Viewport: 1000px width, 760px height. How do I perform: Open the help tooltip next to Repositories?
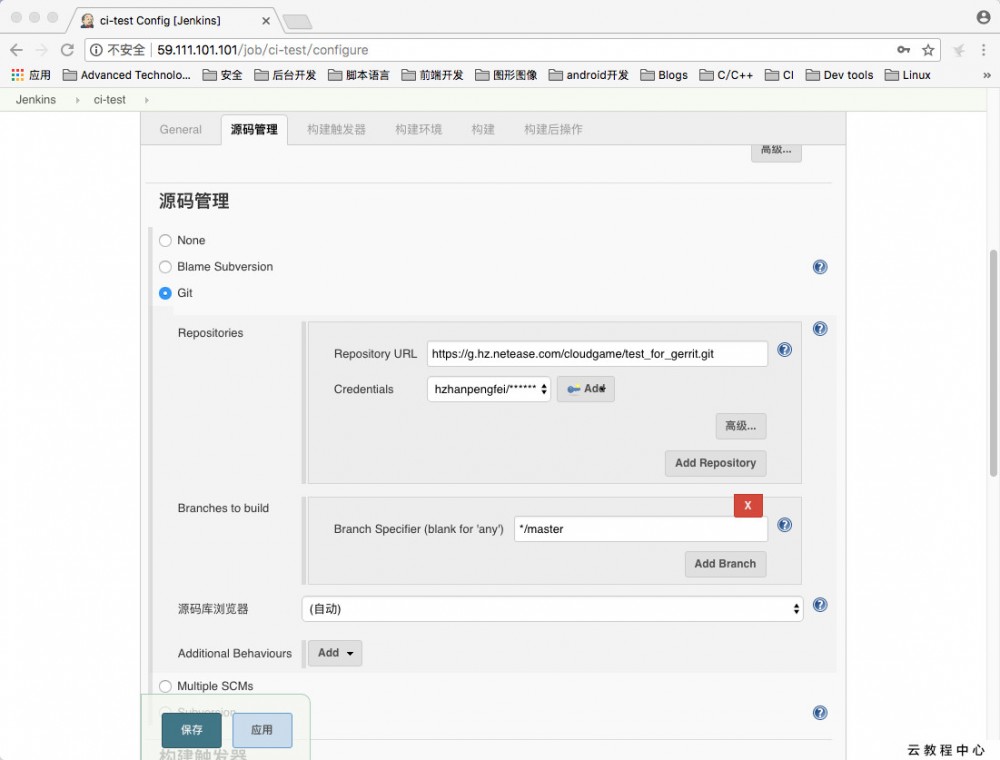tap(820, 328)
